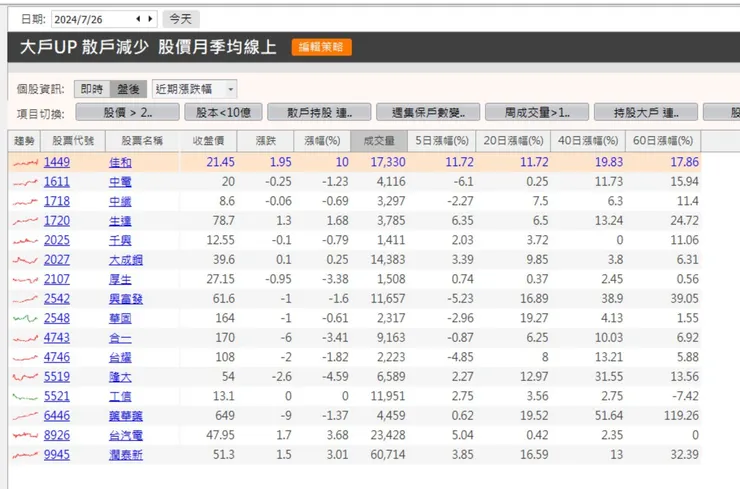Open stock code link 1718
Viewport: 740px width, 489px height.
coord(57,201)
